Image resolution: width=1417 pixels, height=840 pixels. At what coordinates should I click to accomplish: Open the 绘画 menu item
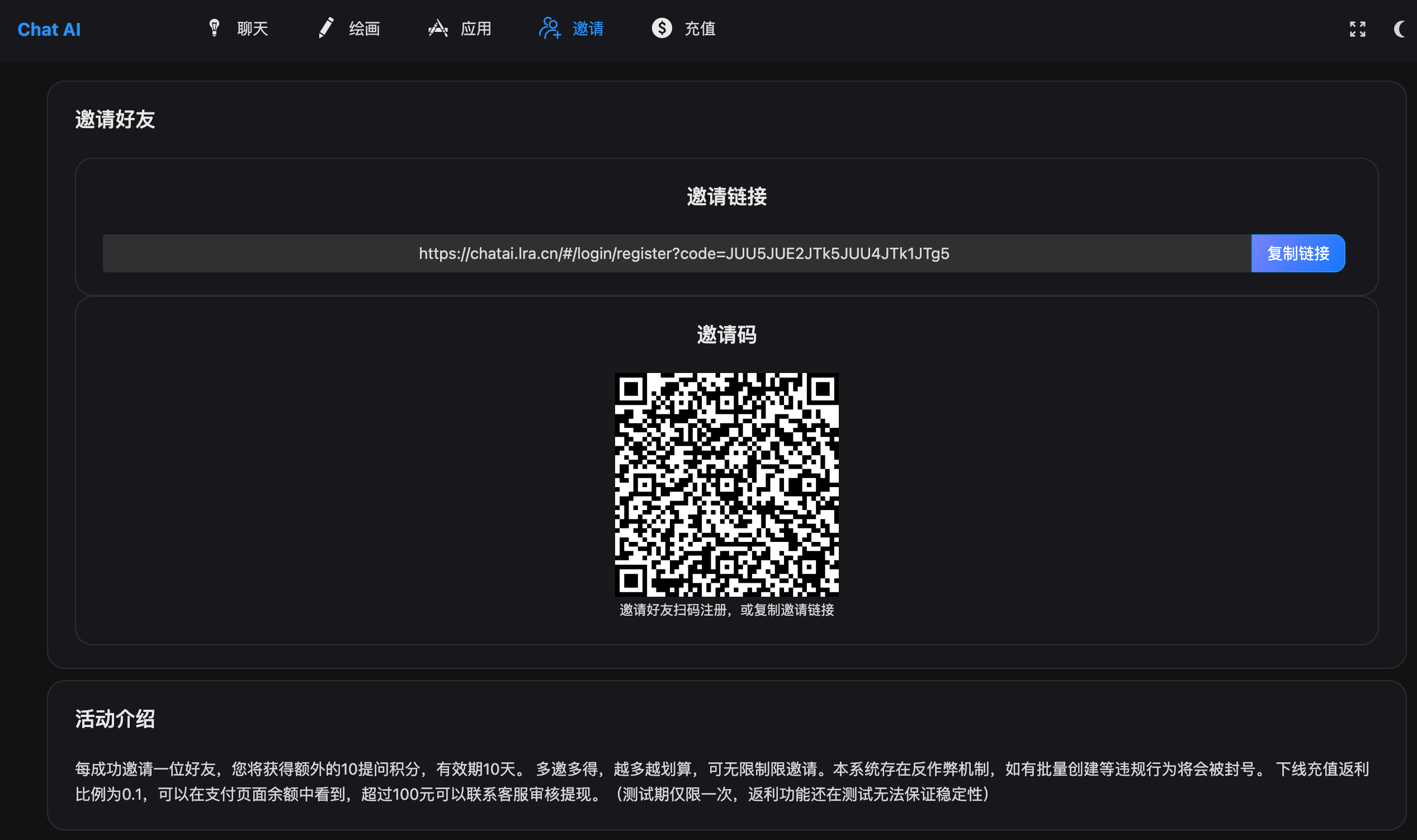[365, 29]
